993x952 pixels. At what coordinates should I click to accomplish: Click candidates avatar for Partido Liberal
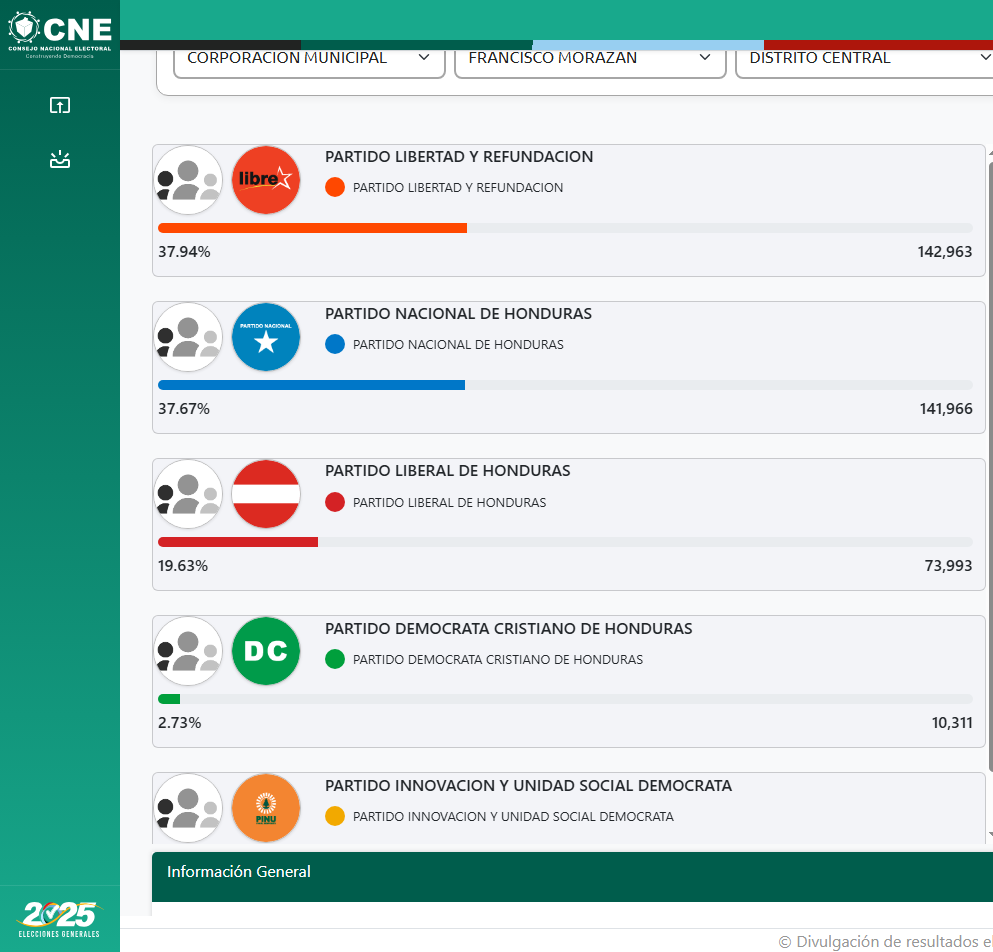tap(188, 494)
